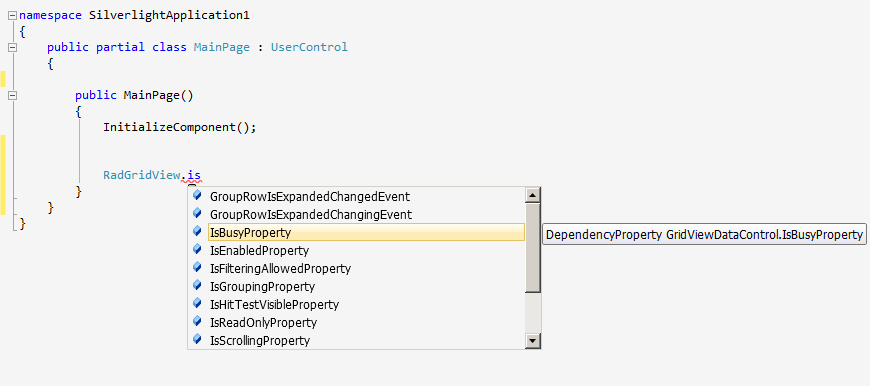Collapse the MainPage class outline region
Screen dimensions: 870x386
click(13, 48)
